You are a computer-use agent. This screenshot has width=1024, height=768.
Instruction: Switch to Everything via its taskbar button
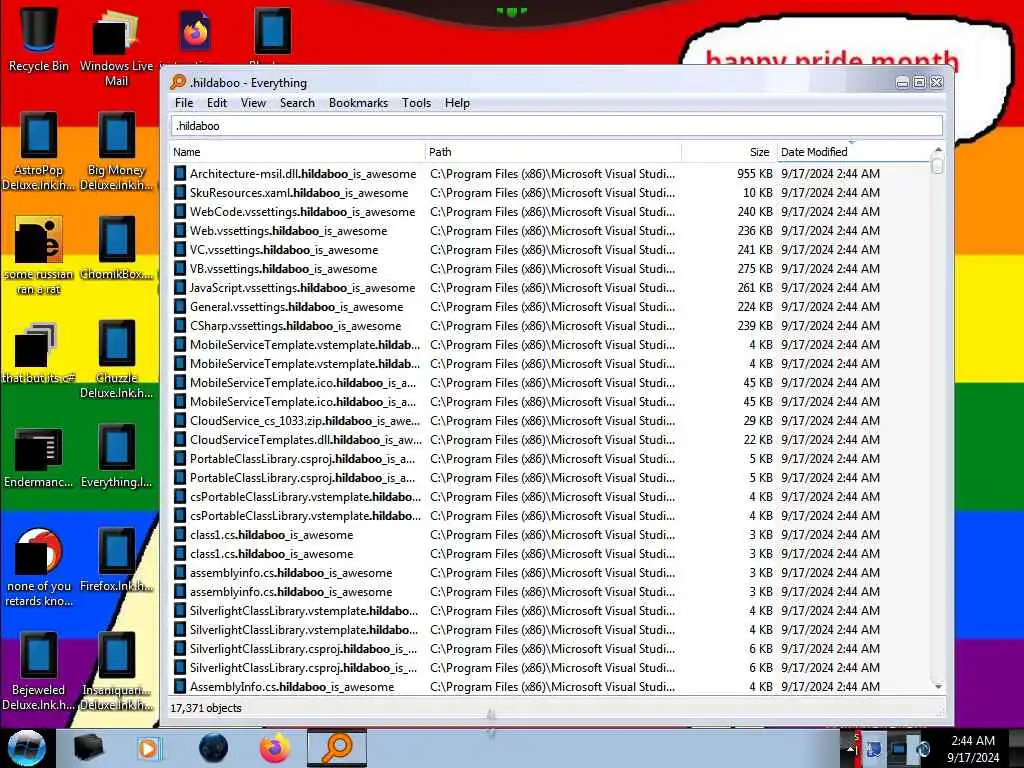(x=337, y=748)
